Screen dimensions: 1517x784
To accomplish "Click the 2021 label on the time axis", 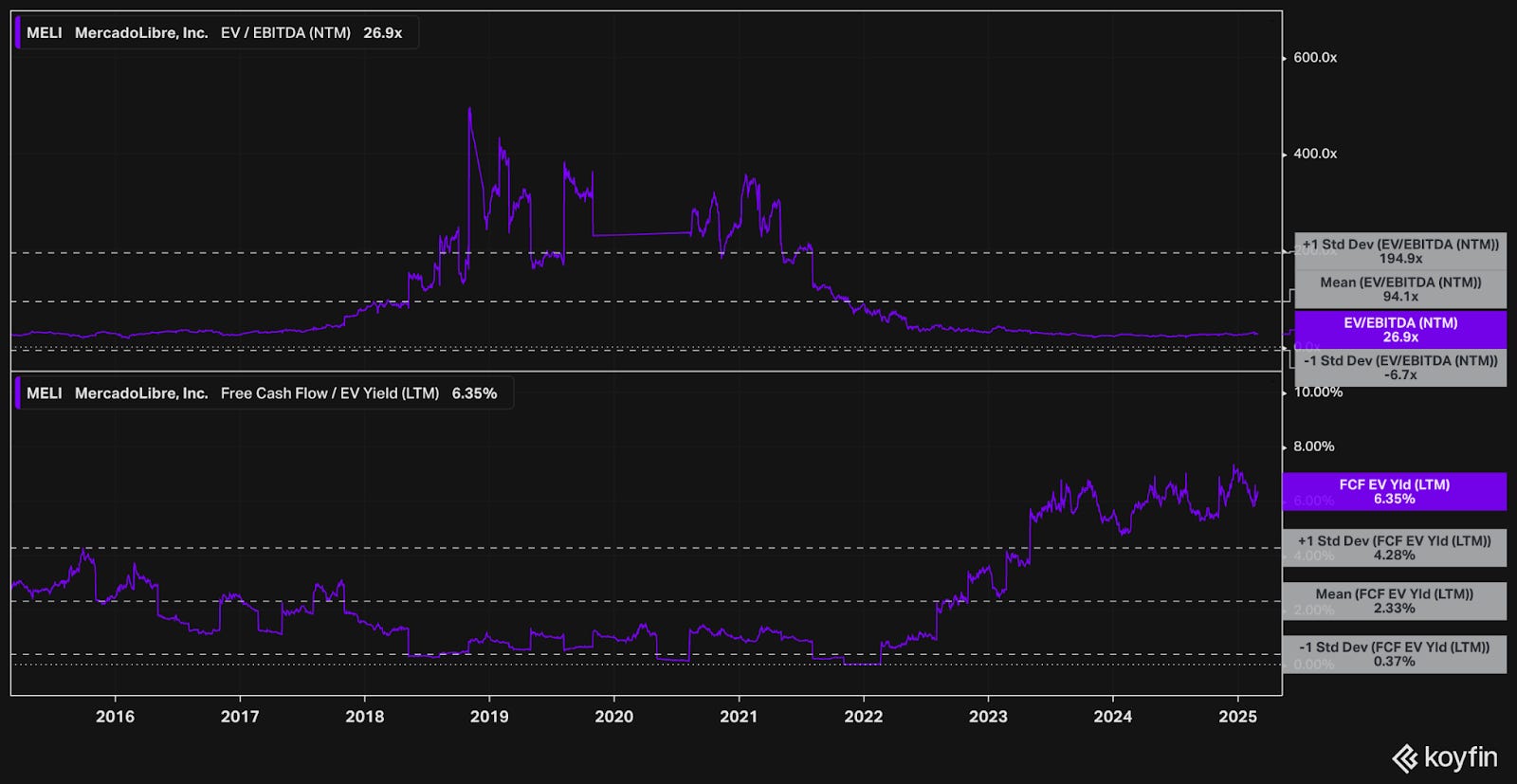I will (x=739, y=717).
